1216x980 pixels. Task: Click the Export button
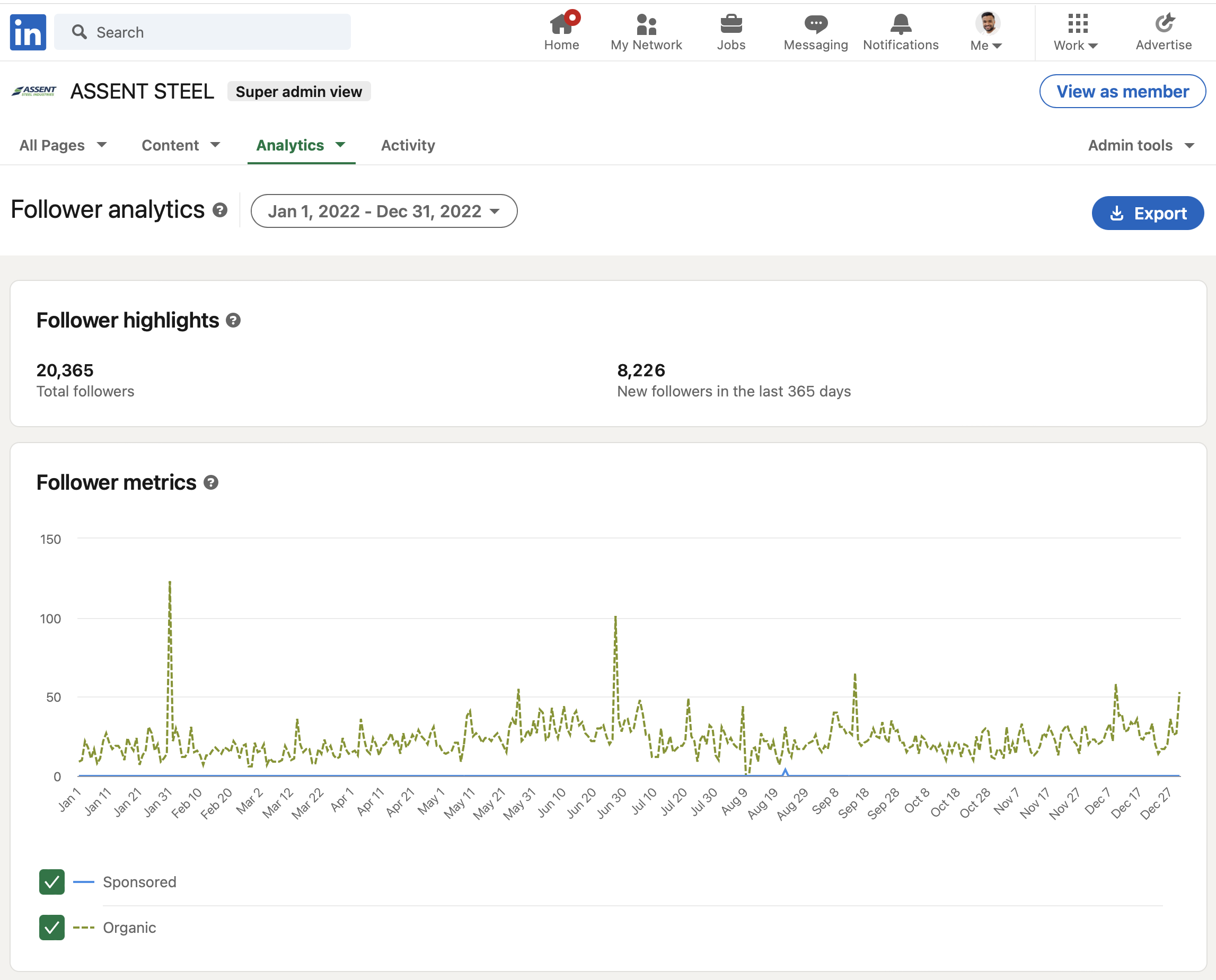click(1147, 213)
